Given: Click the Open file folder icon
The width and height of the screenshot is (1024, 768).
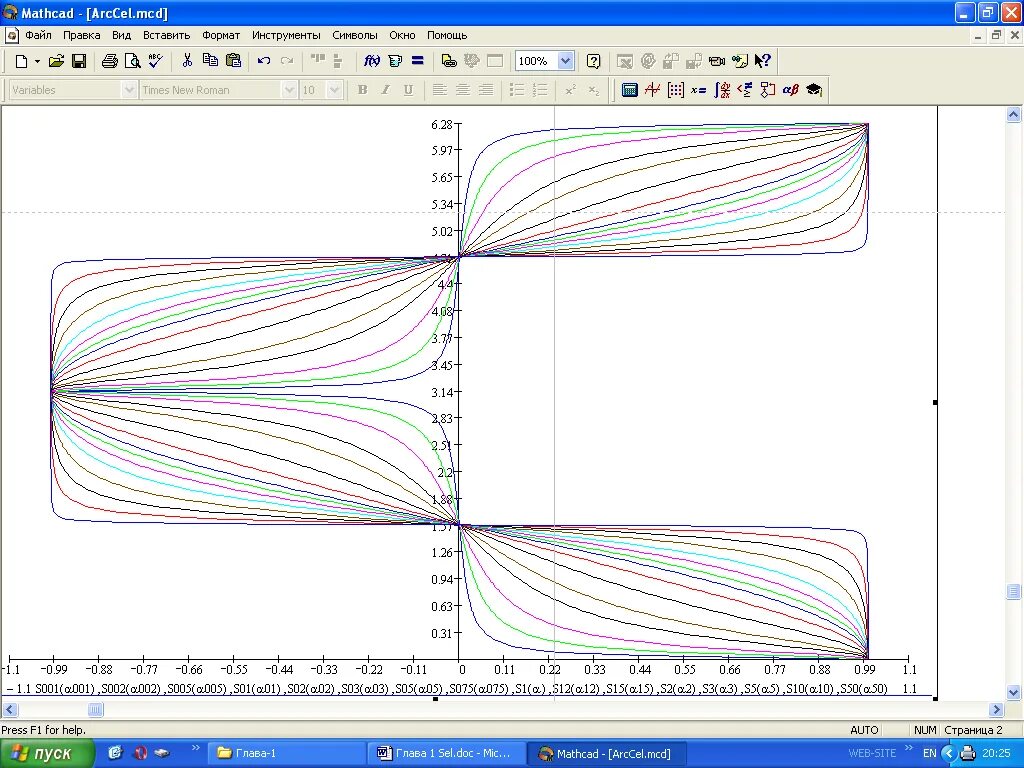Looking at the screenshot, I should (57, 61).
